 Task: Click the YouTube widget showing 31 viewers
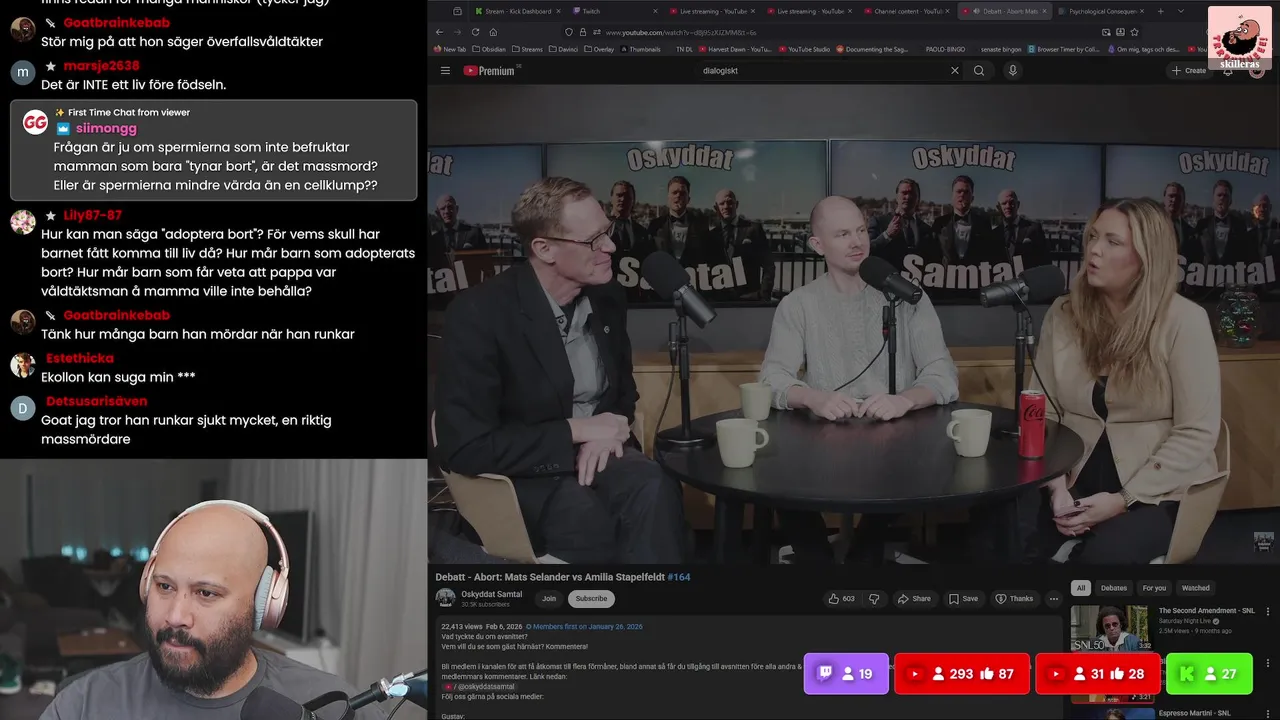1097,674
